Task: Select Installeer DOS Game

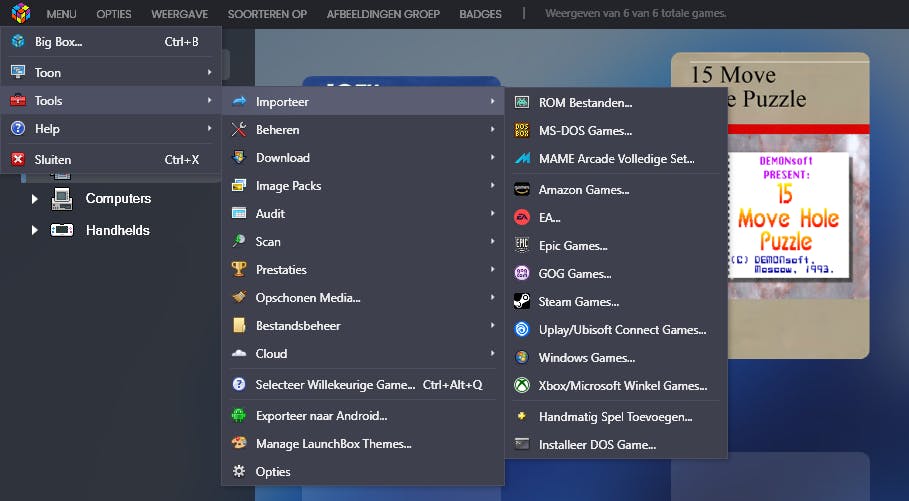Action: point(616,445)
